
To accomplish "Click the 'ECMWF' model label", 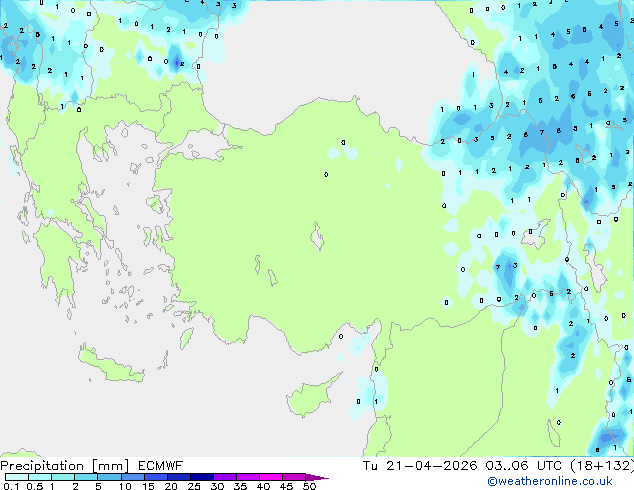I will tap(161, 466).
